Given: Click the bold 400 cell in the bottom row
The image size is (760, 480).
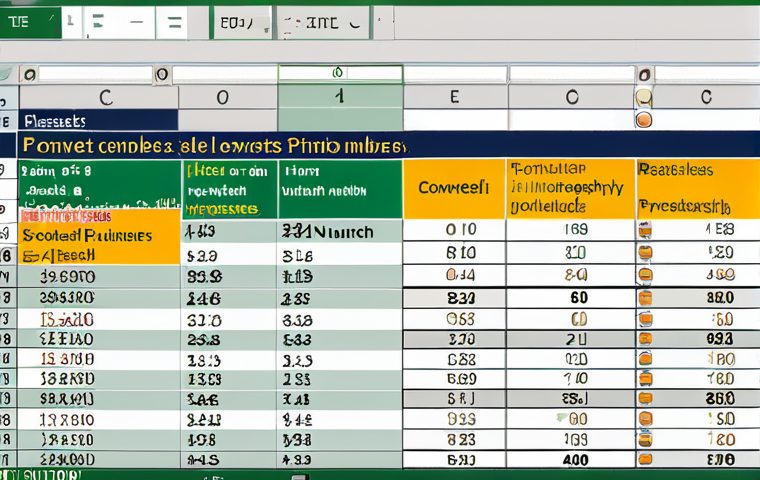Looking at the screenshot, I should coord(571,459).
